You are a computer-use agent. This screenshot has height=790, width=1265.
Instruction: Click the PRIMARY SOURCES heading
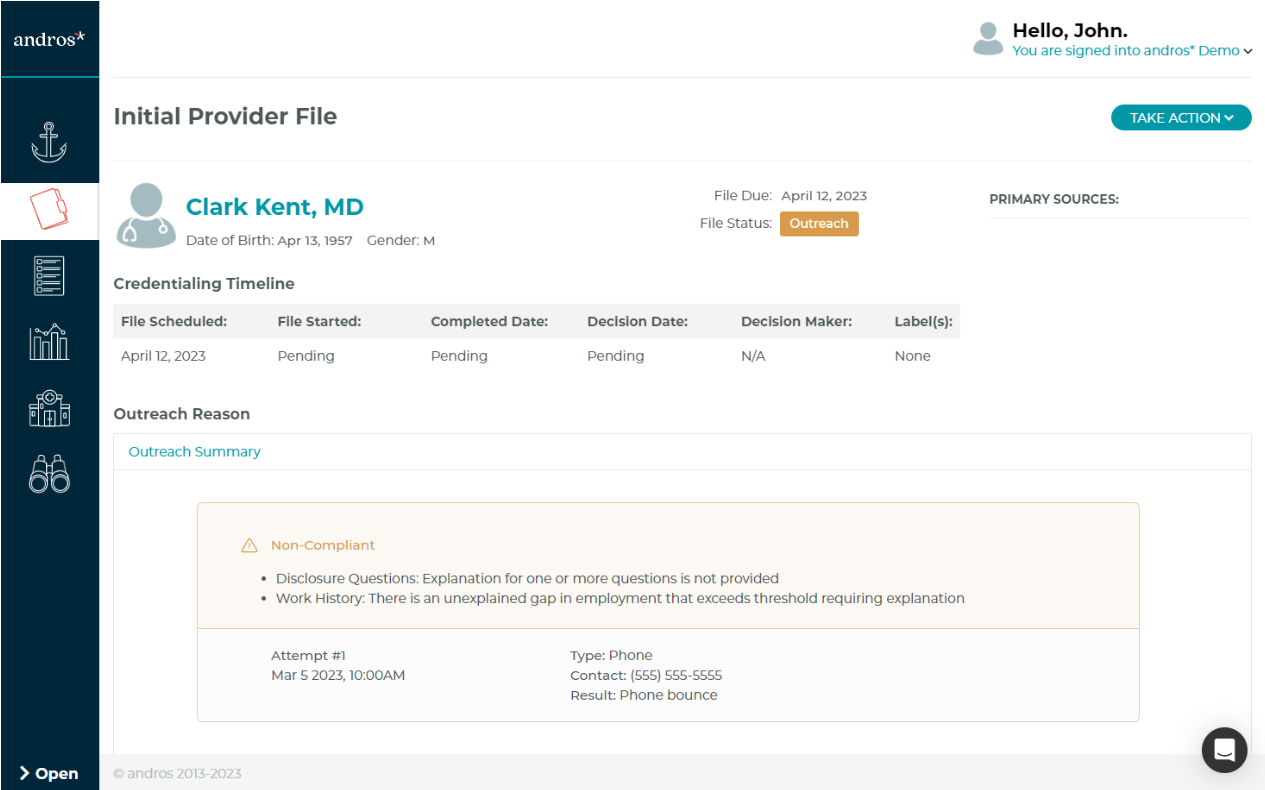[x=1054, y=200]
